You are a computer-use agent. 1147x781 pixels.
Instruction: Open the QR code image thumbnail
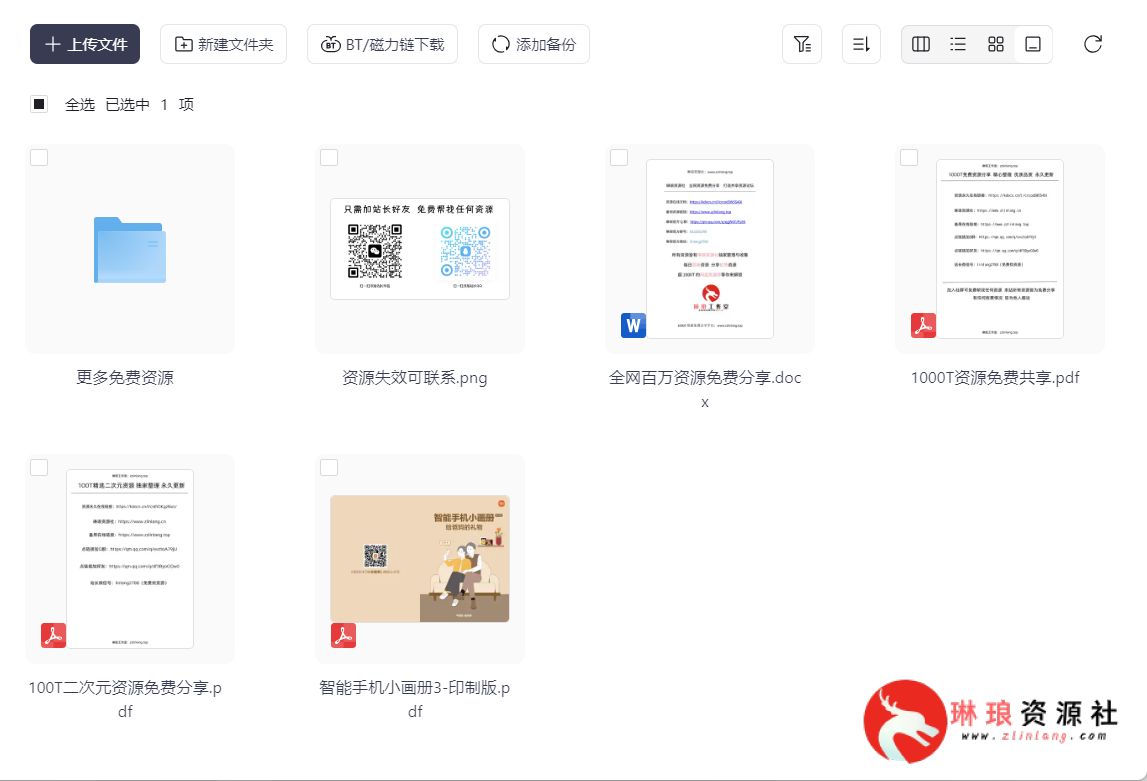(x=420, y=249)
